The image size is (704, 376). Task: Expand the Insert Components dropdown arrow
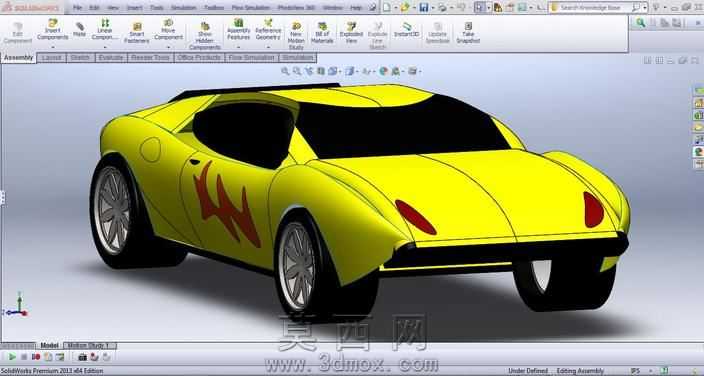coord(53,47)
